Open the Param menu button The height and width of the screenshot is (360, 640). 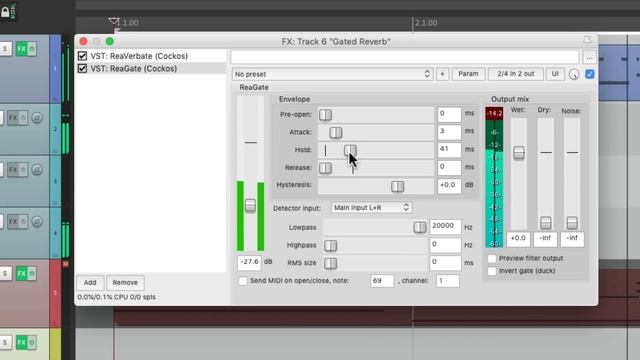(468, 74)
